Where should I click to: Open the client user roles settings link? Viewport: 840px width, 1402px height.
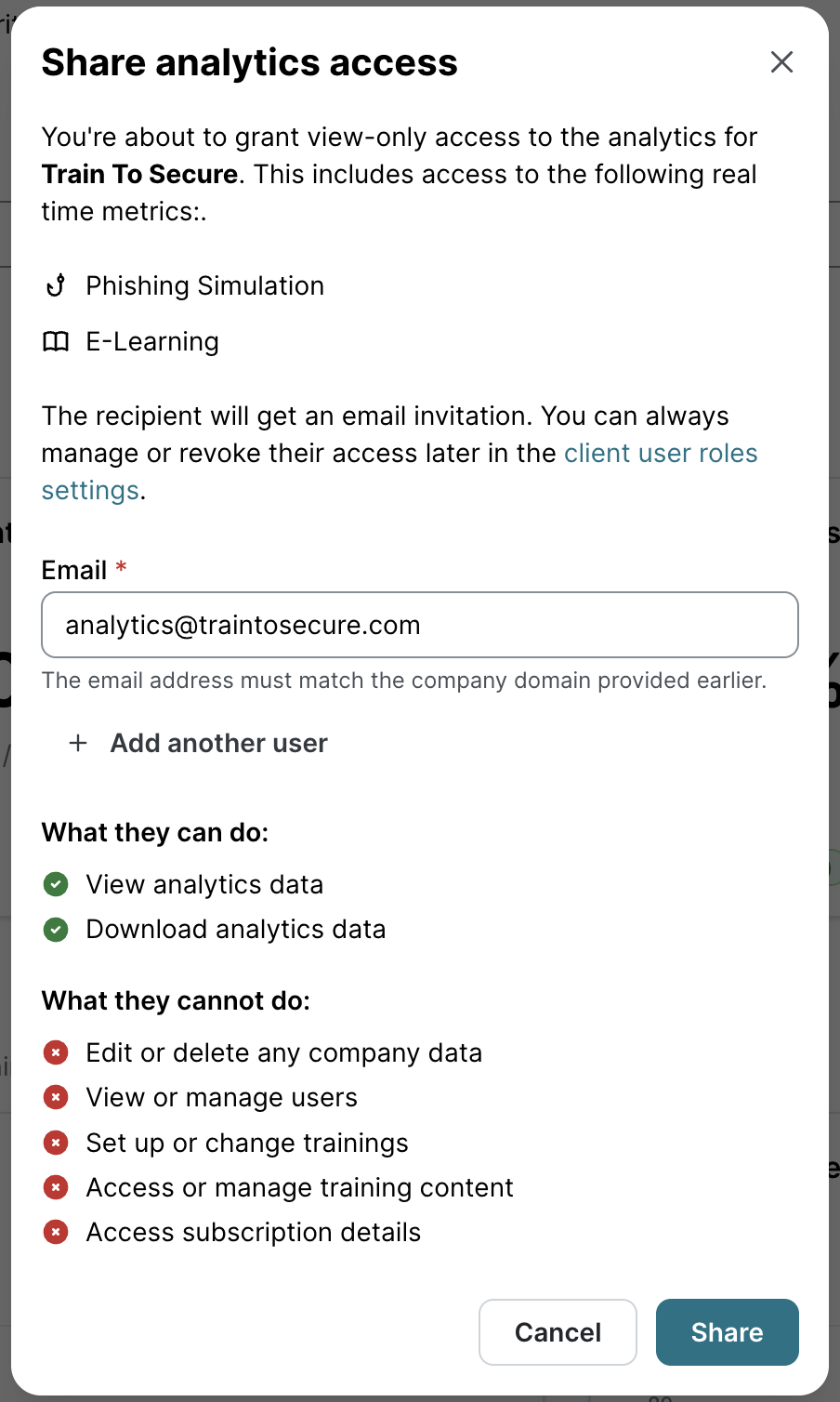[x=660, y=453]
